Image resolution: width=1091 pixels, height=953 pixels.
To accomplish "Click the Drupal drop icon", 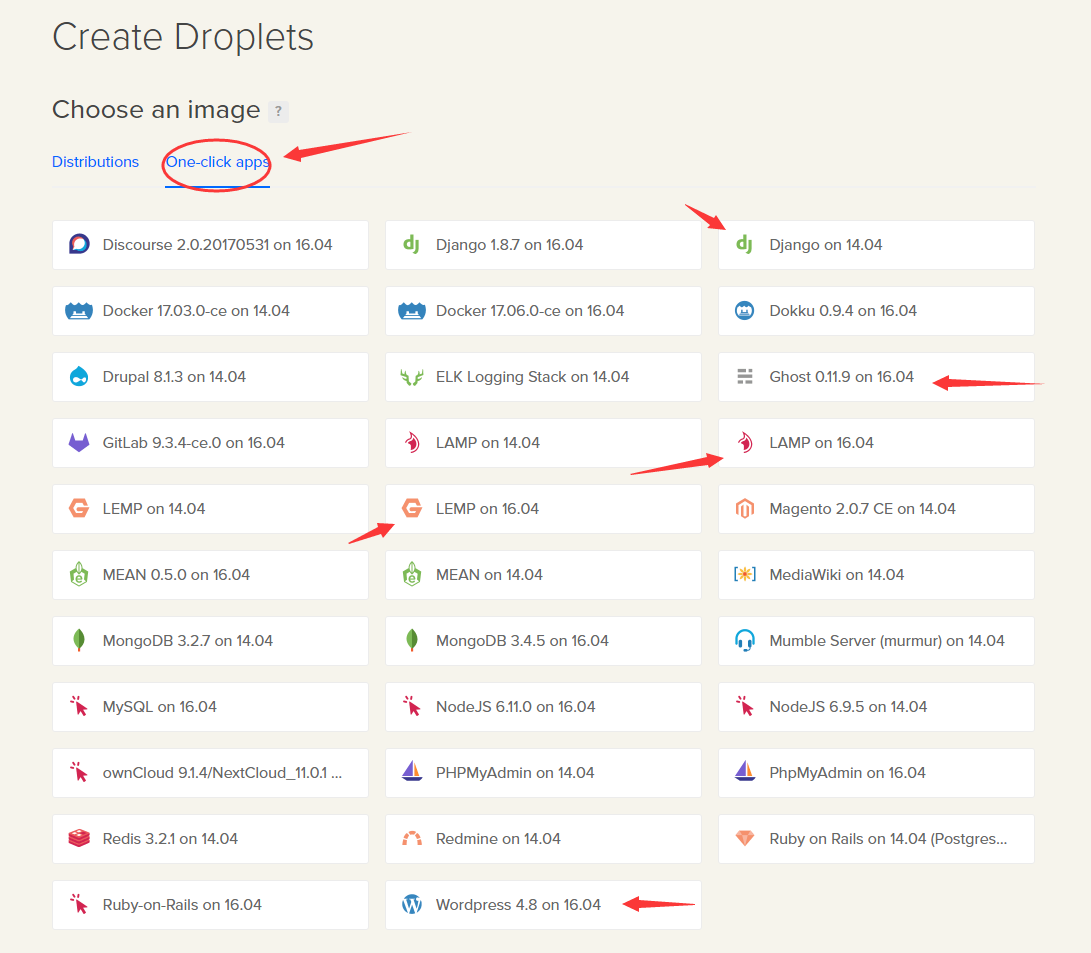I will (x=79, y=376).
